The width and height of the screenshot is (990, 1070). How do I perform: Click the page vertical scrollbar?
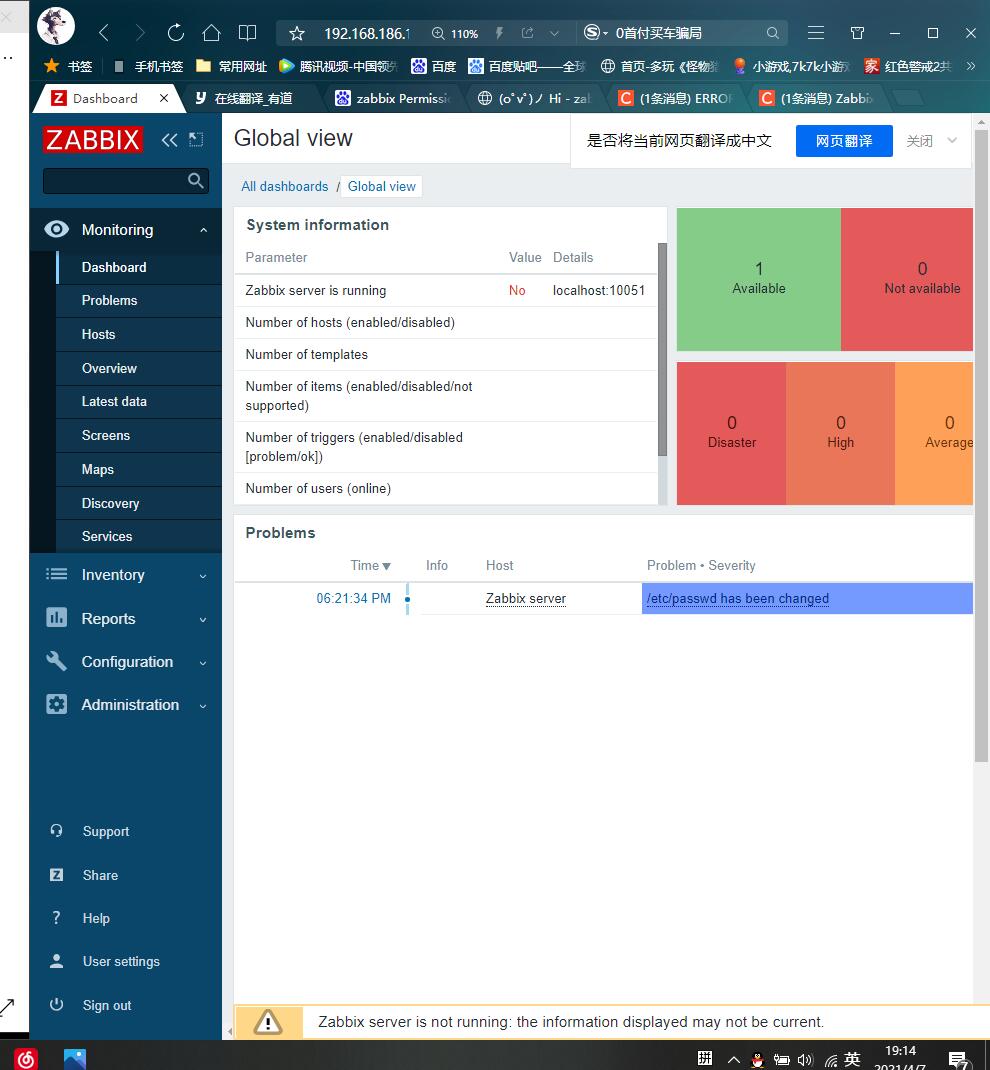pyautogui.click(x=981, y=444)
